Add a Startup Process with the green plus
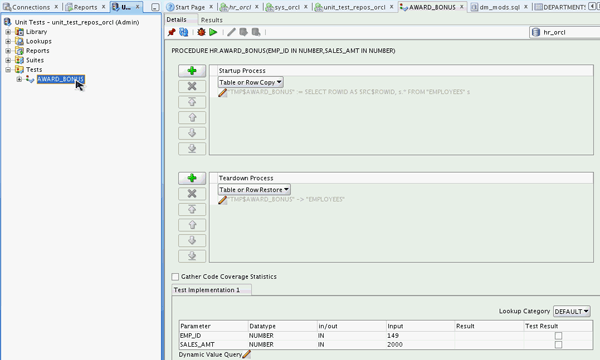 (192, 71)
